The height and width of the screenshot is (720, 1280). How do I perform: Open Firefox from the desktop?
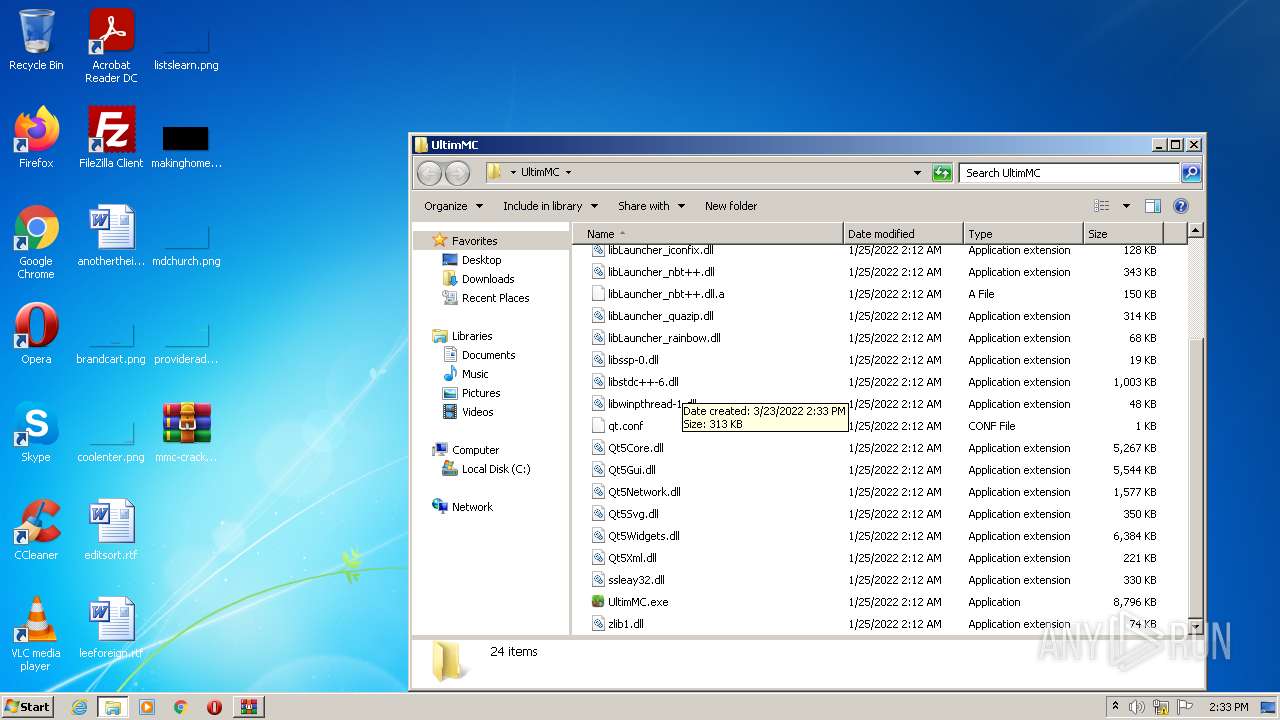click(36, 138)
